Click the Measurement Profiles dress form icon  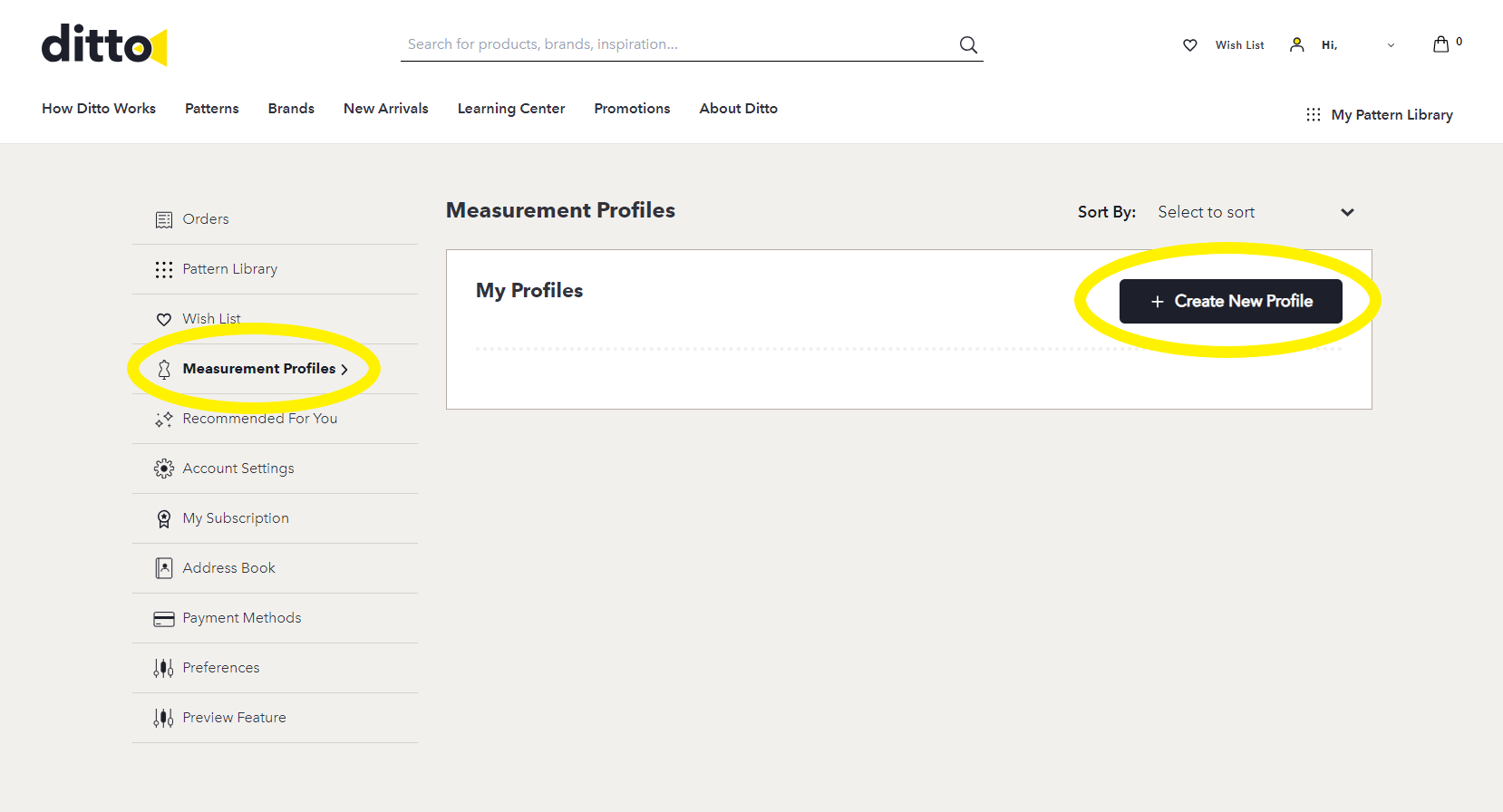click(x=164, y=369)
